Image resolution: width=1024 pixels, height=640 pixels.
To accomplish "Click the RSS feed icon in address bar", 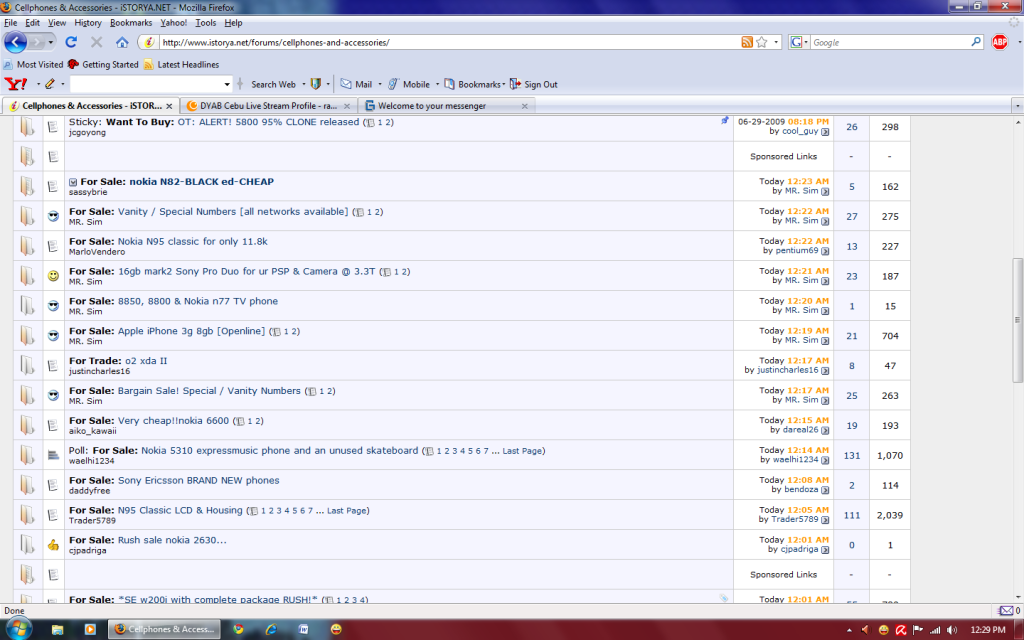I will click(x=747, y=42).
